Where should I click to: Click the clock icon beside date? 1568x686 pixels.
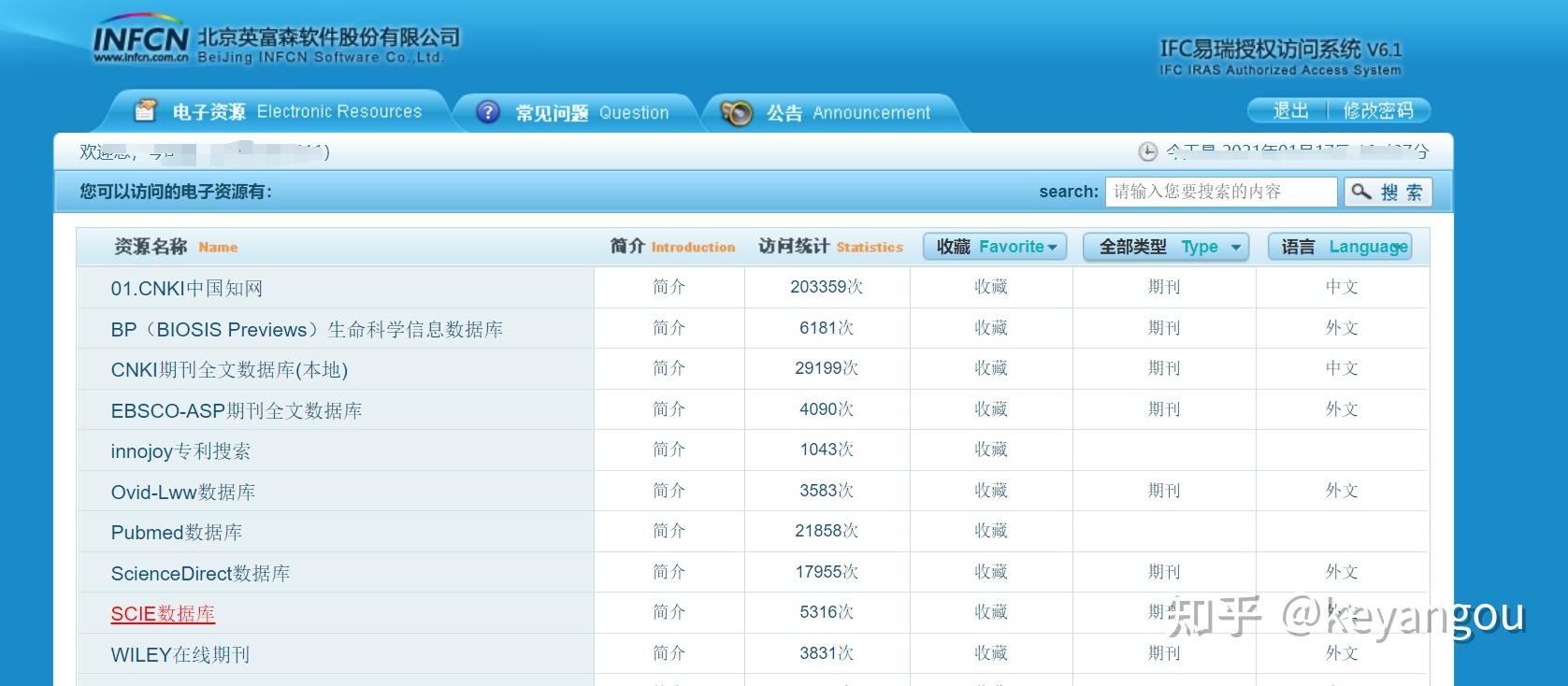point(1147,151)
